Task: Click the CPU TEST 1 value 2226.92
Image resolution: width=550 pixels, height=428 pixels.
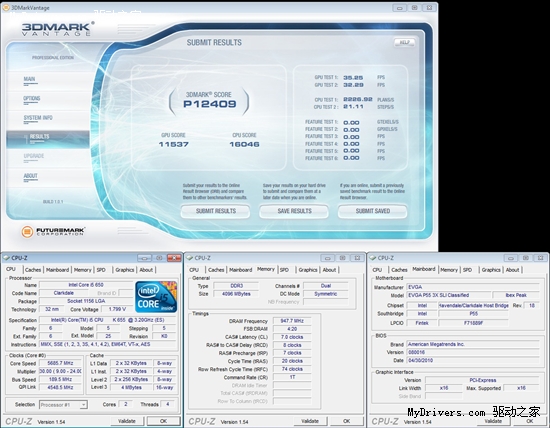Action: click(x=358, y=99)
